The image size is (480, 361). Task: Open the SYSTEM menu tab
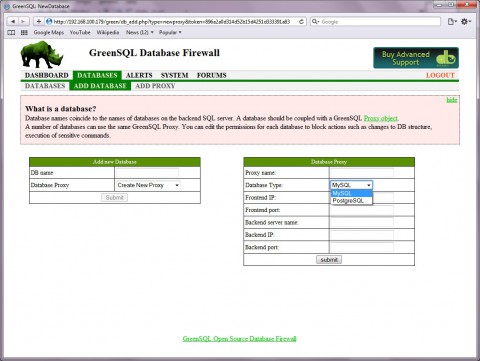[x=174, y=75]
